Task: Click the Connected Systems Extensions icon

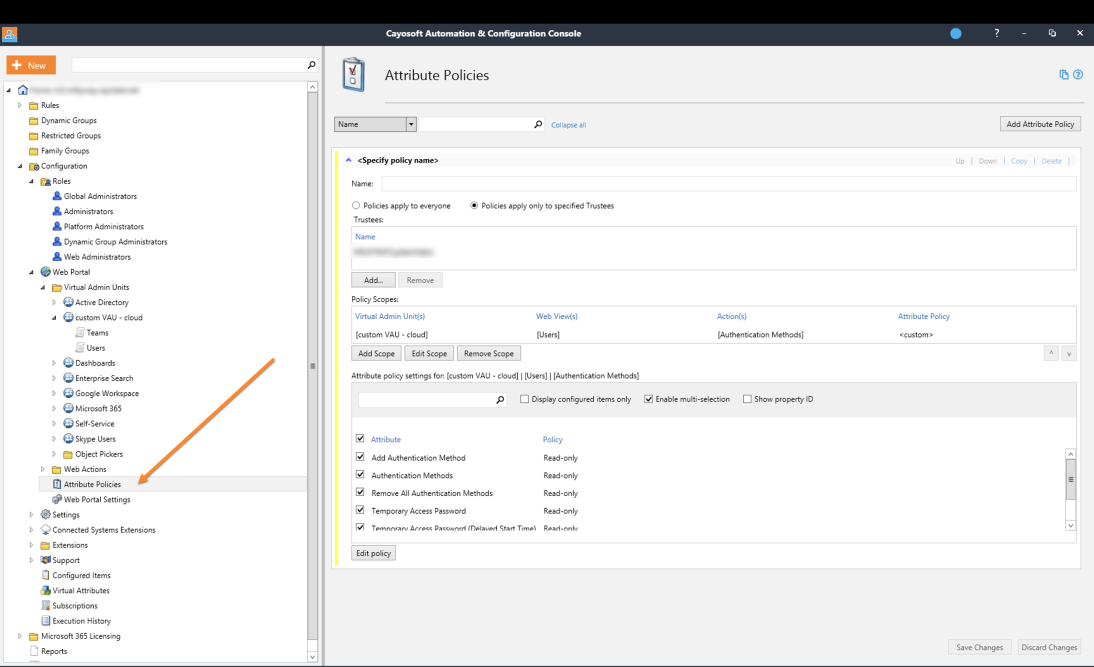Action: (45, 530)
